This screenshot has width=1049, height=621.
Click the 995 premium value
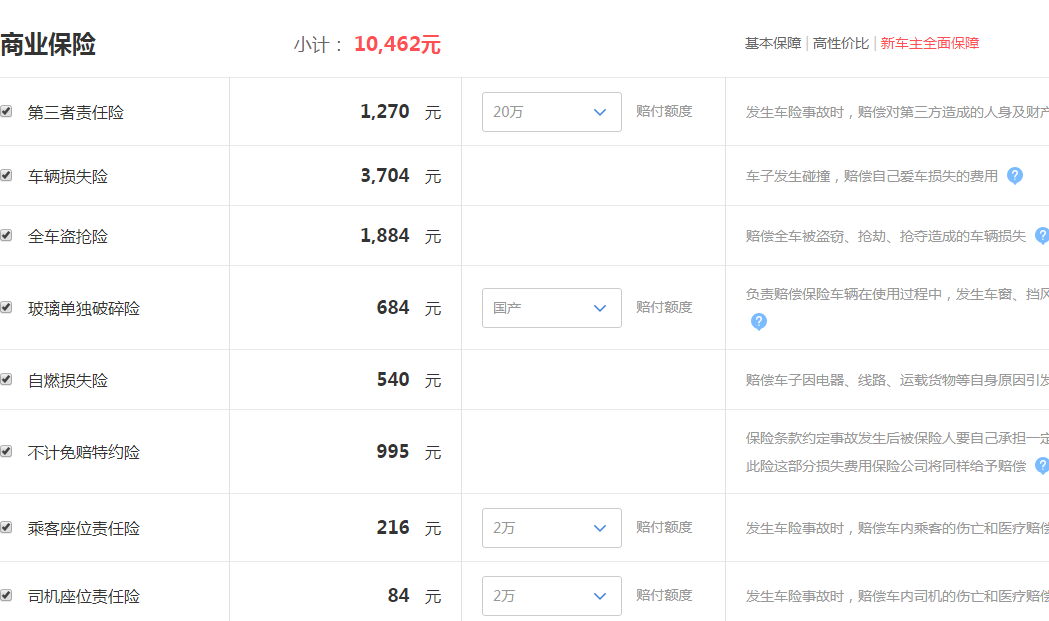(393, 452)
